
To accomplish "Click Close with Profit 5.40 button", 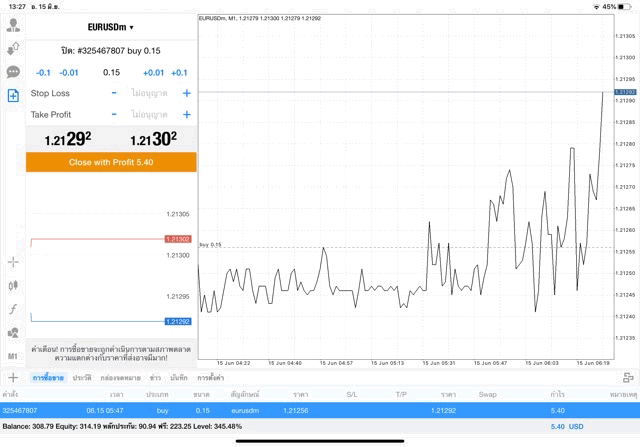I will click(x=111, y=162).
